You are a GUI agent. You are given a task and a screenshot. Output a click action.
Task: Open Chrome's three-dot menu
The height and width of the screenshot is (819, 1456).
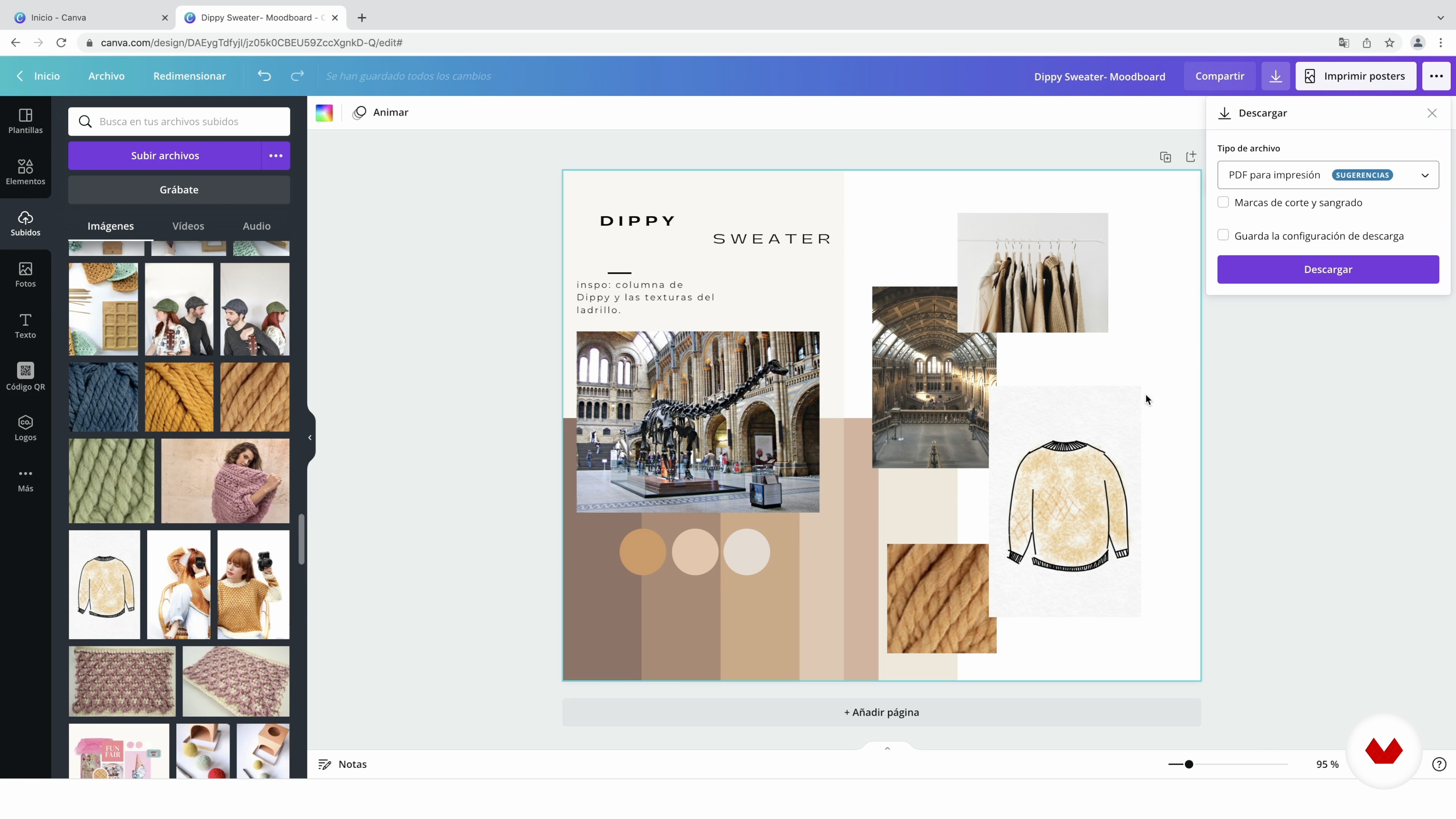click(1441, 43)
